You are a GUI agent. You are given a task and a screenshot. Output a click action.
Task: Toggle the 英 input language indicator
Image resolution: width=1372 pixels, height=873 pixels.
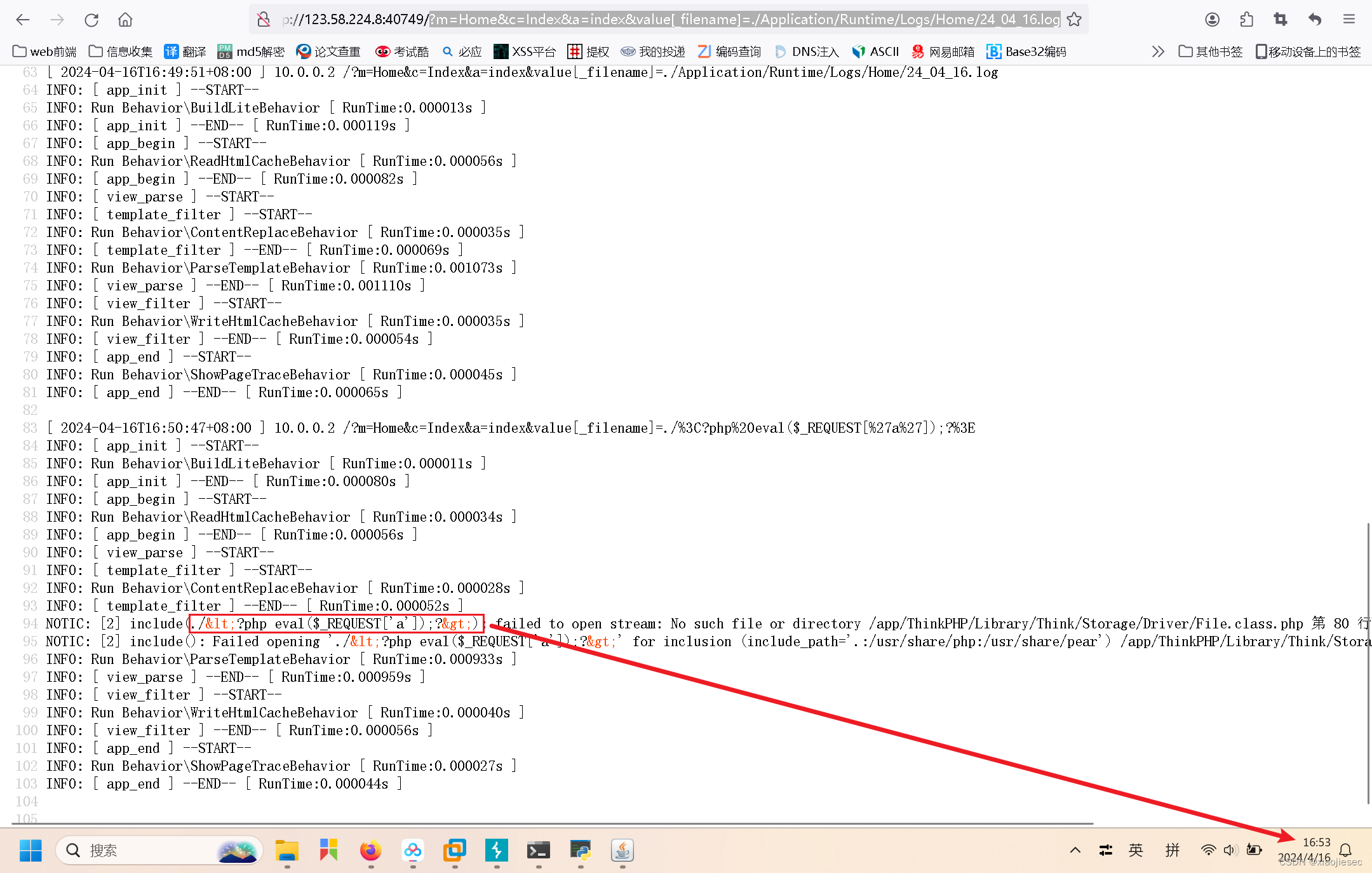1136,850
